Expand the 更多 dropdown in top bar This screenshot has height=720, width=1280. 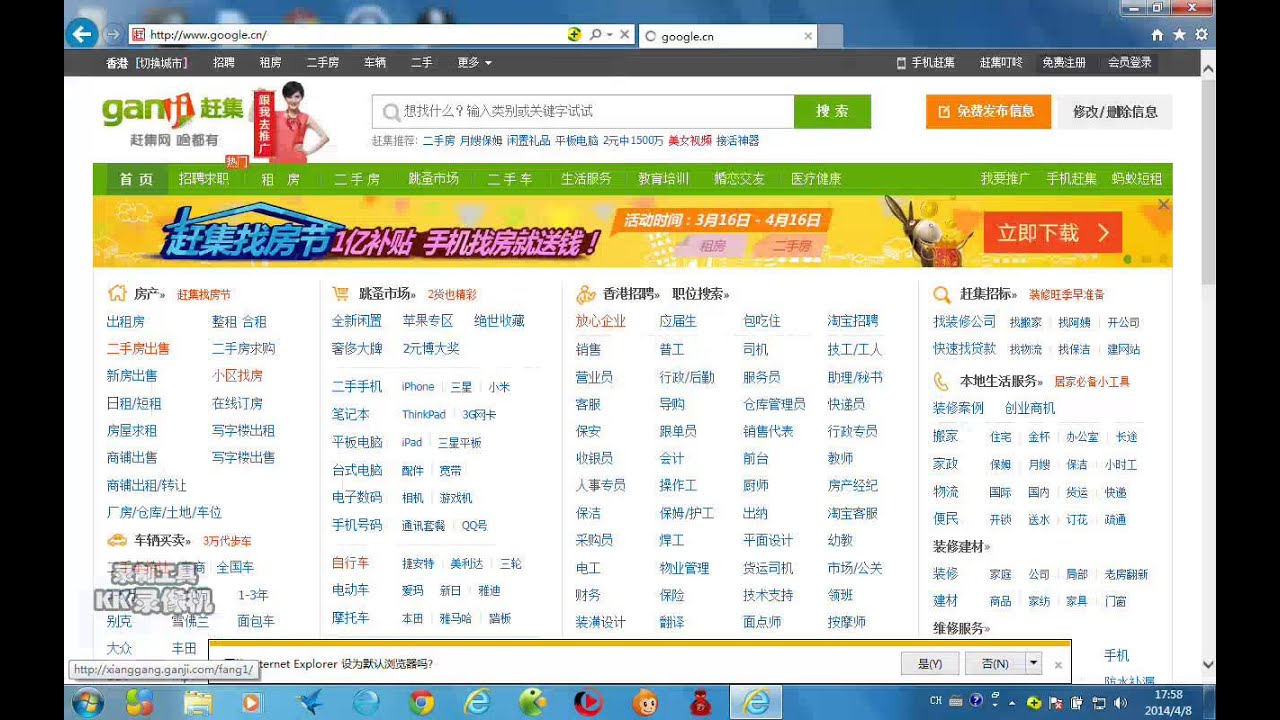(475, 62)
